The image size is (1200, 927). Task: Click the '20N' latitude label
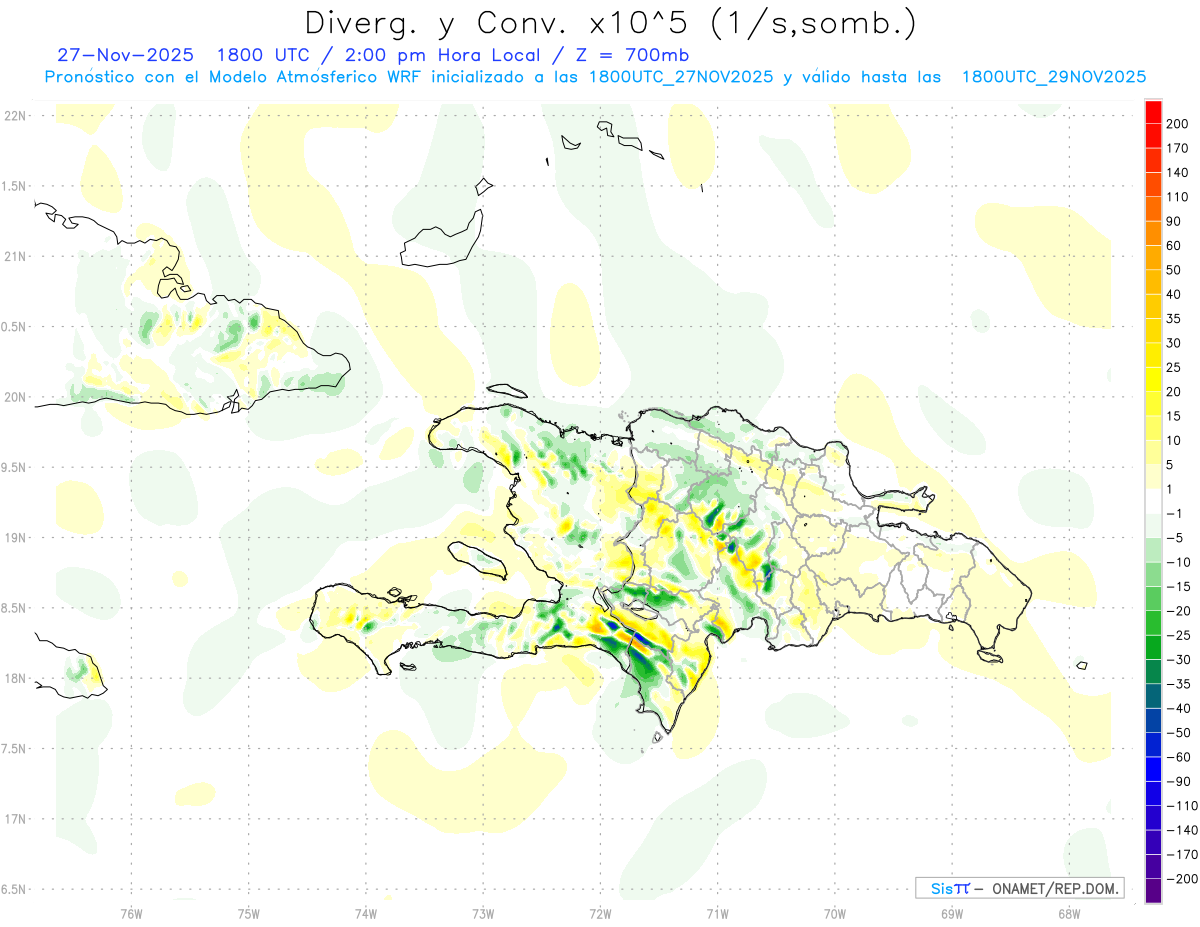14,397
